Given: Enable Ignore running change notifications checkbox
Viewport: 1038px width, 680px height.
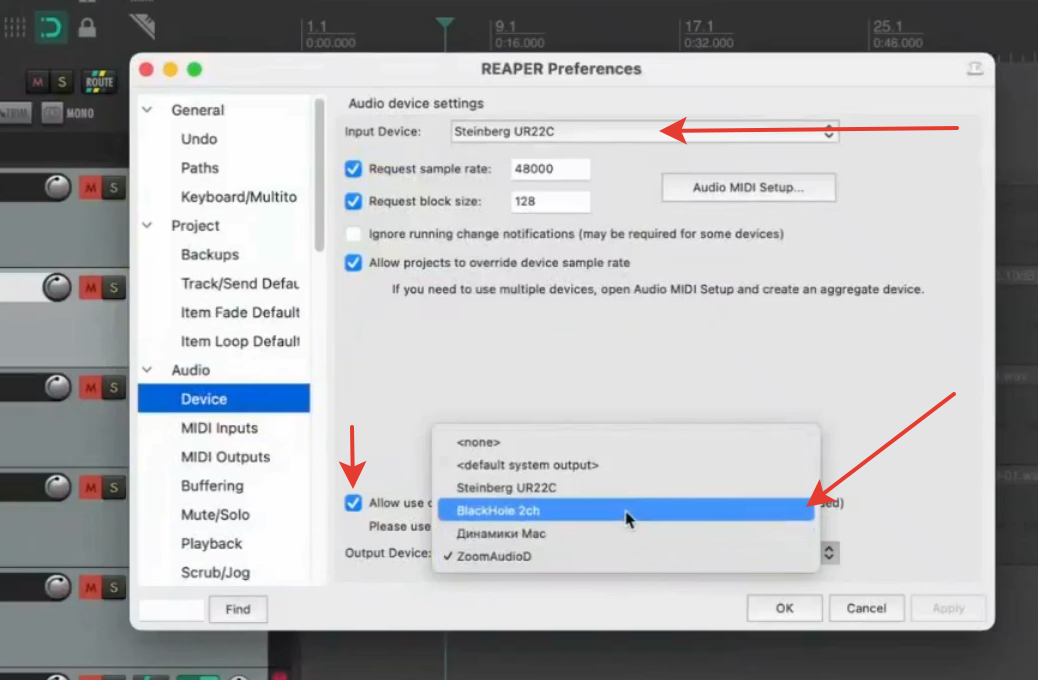Looking at the screenshot, I should (353, 234).
